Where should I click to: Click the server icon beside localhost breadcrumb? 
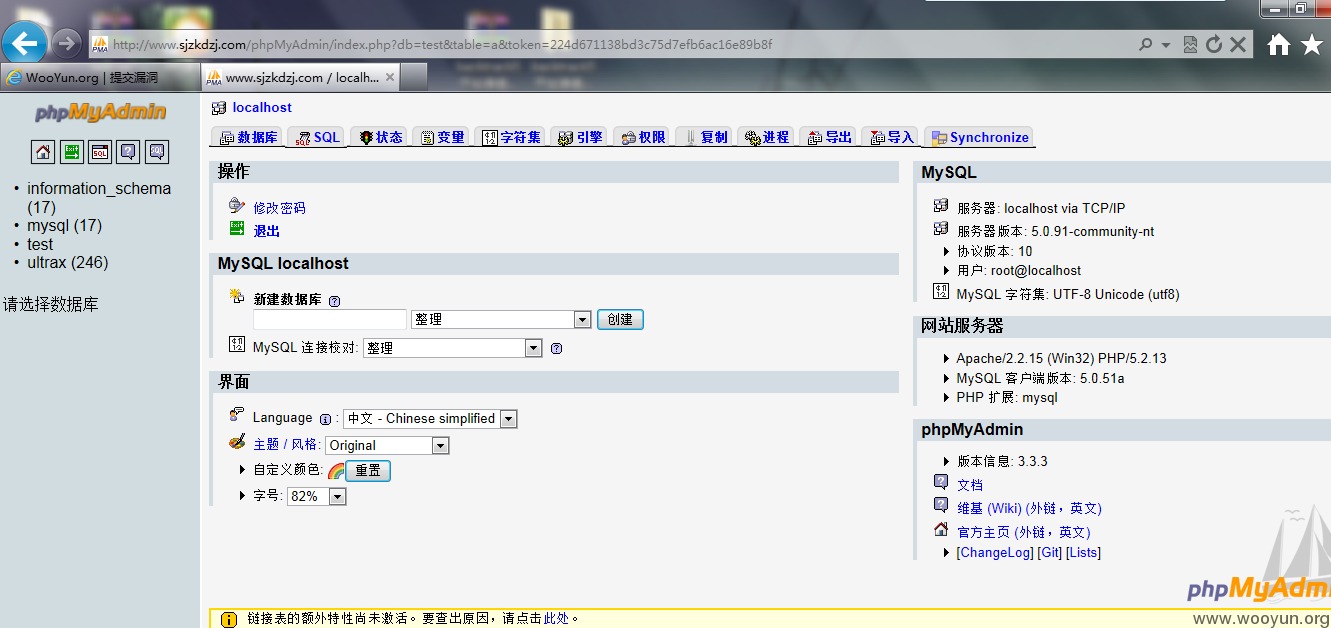(219, 107)
